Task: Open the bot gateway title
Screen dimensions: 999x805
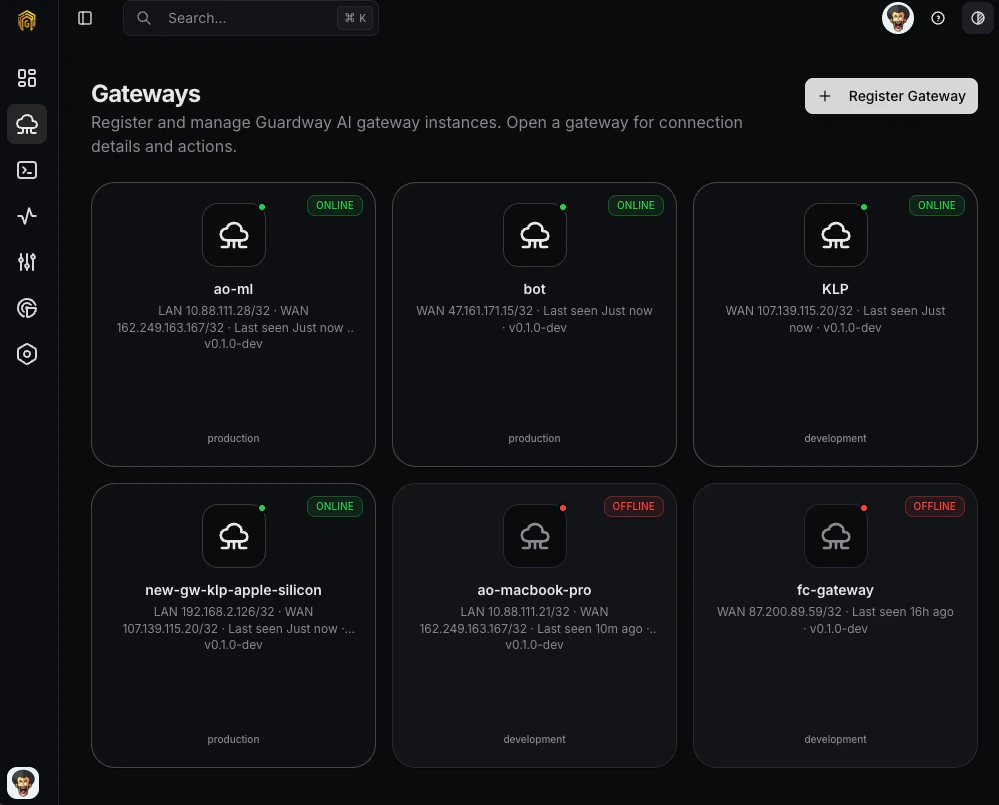Action: click(x=535, y=289)
